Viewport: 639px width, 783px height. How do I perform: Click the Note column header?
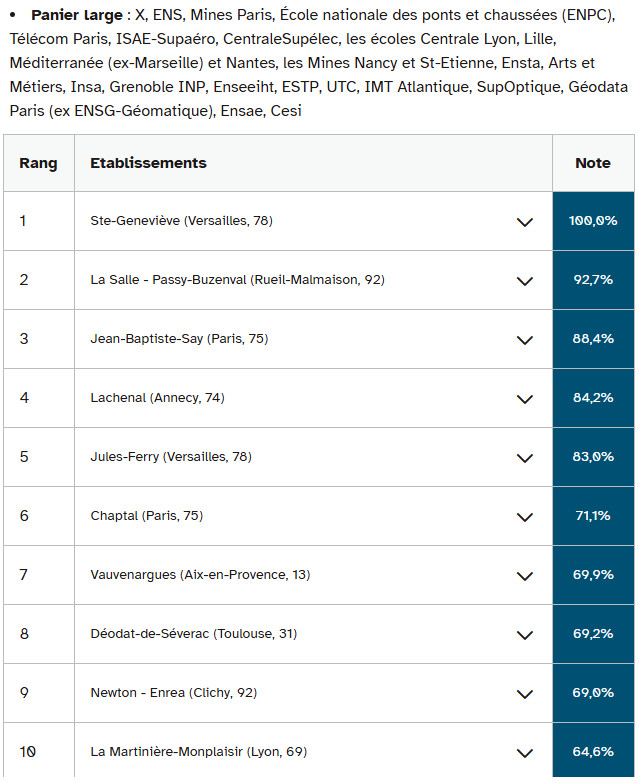[593, 163]
